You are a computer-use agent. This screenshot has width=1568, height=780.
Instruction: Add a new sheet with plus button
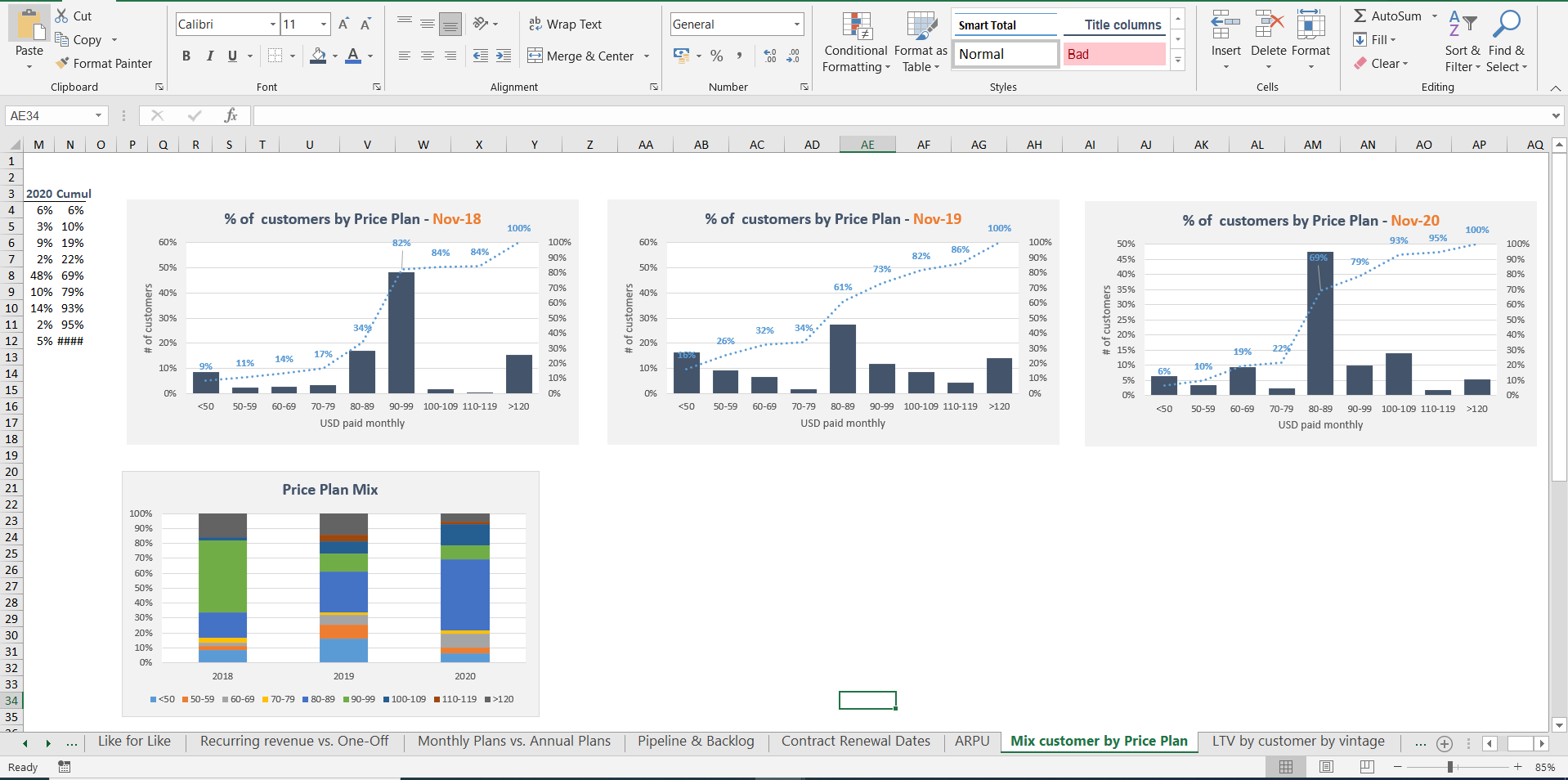point(1445,743)
